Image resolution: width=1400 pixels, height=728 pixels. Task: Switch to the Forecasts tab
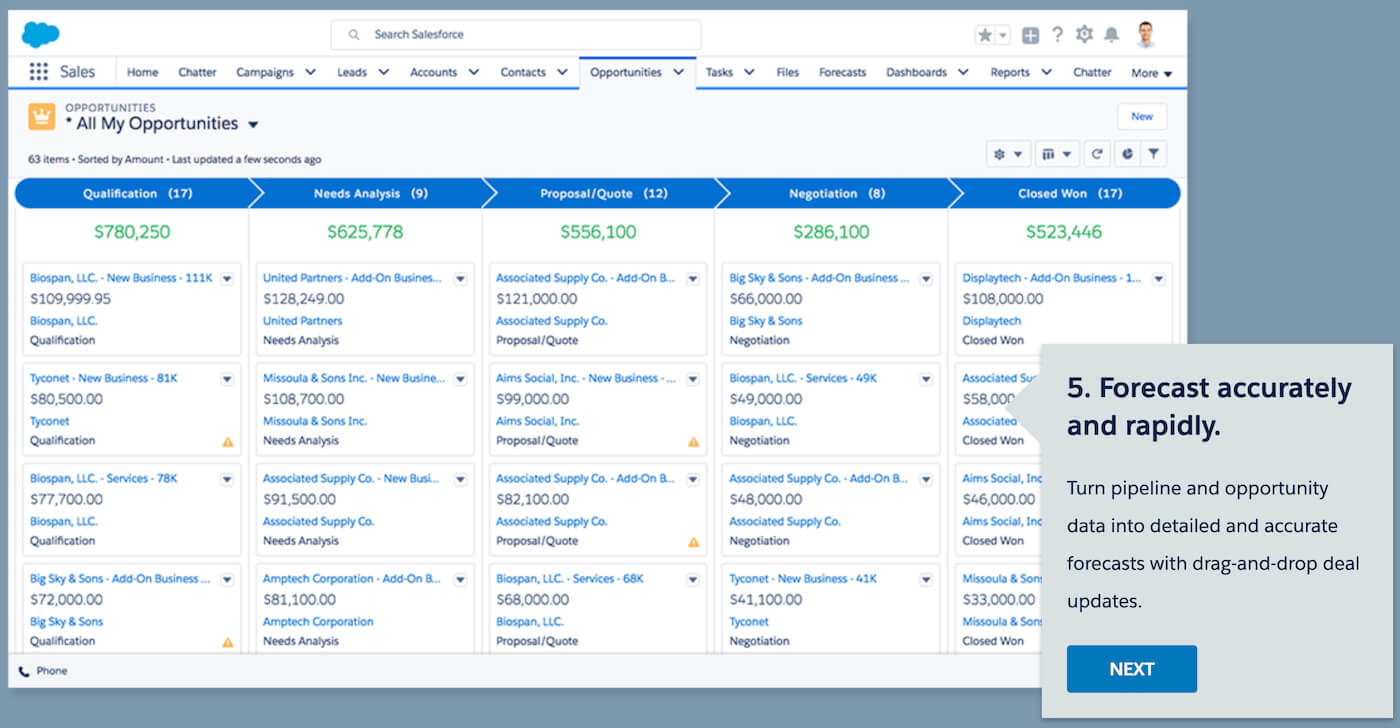842,72
